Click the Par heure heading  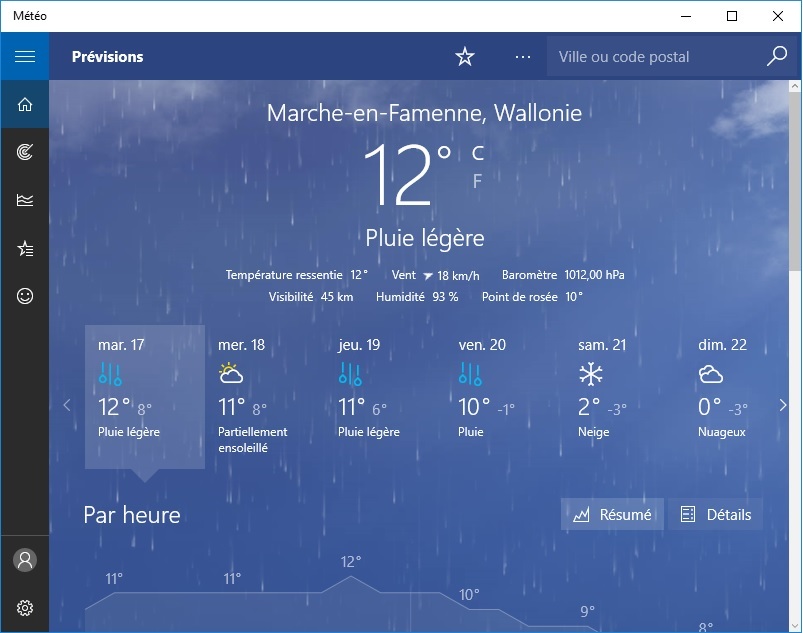point(132,515)
